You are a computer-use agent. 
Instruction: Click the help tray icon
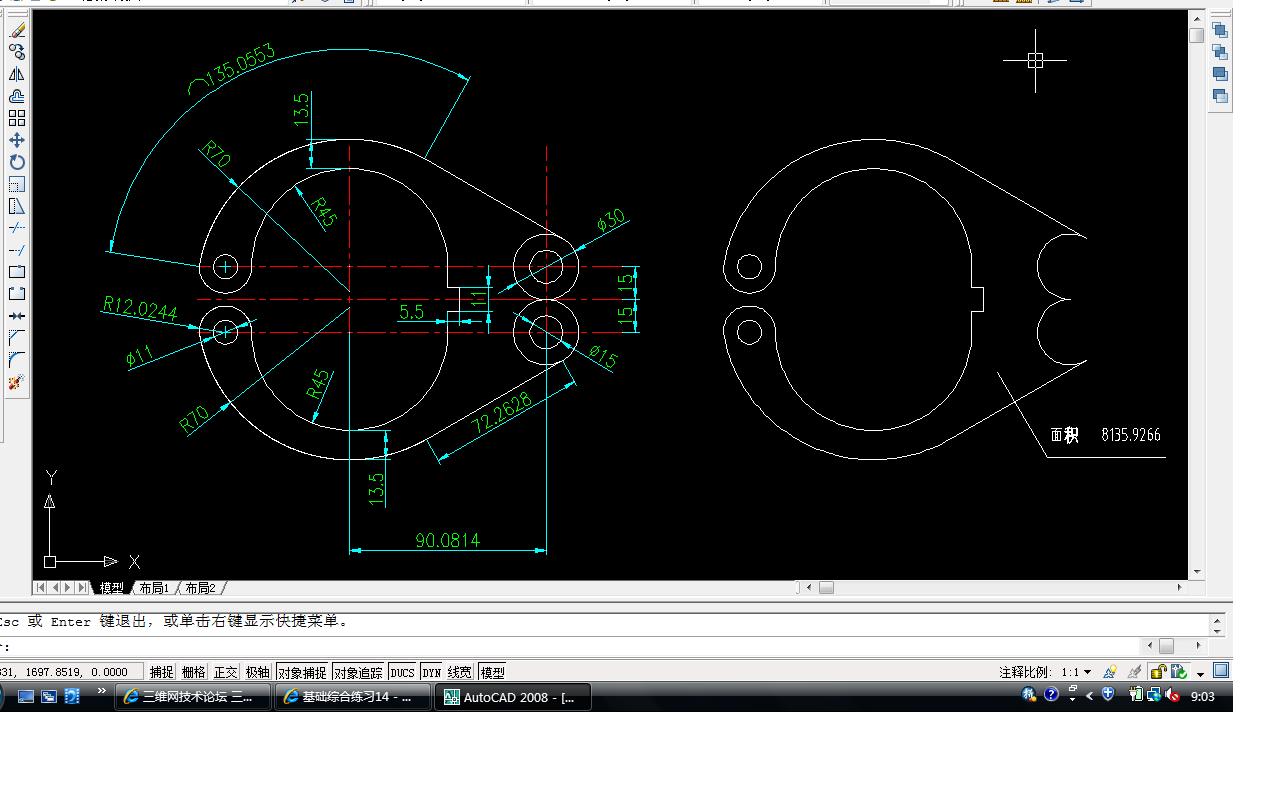coord(1051,695)
